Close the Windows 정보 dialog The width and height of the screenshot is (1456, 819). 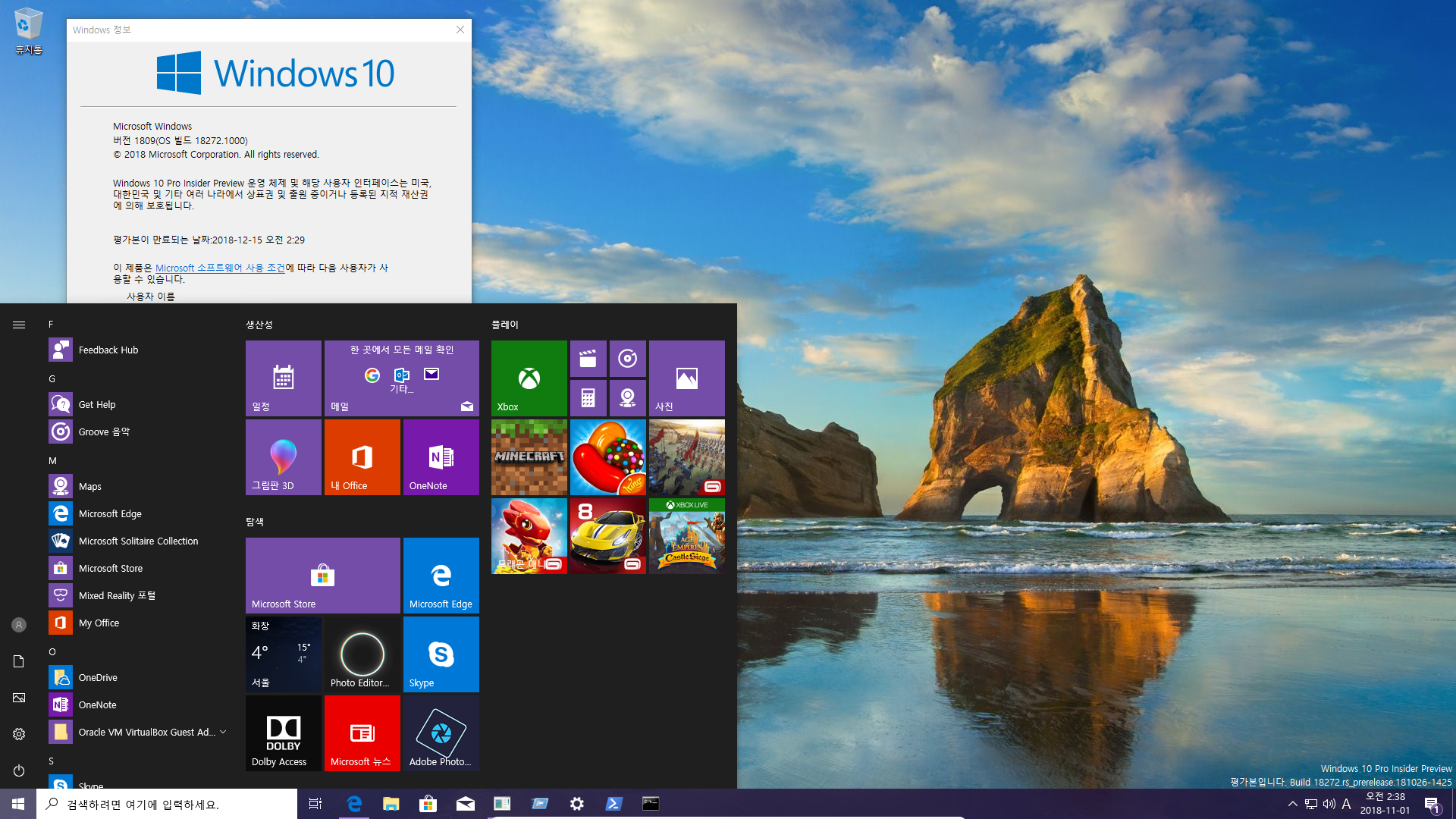[460, 30]
